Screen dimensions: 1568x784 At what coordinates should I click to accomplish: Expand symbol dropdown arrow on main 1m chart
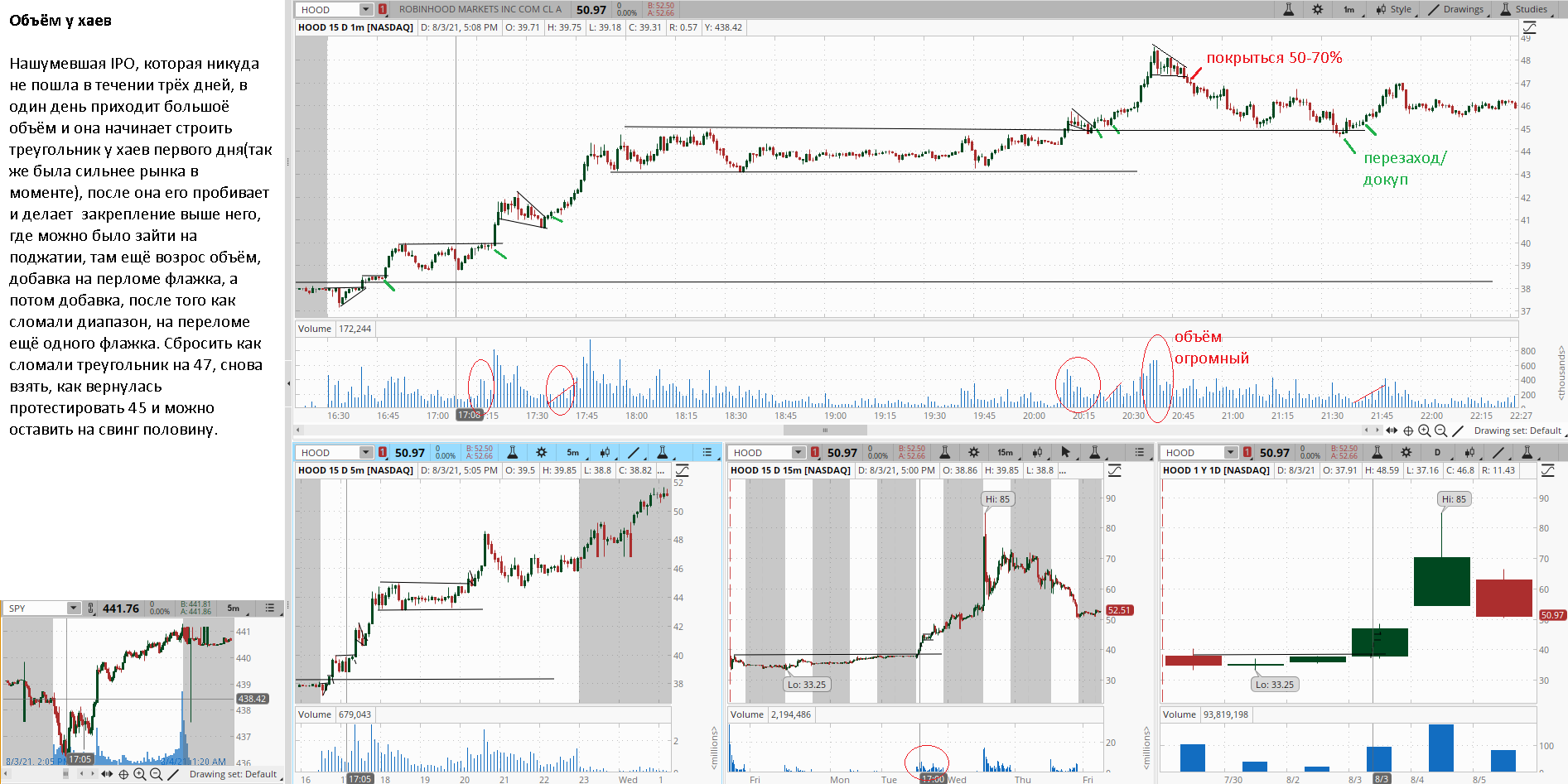(367, 9)
